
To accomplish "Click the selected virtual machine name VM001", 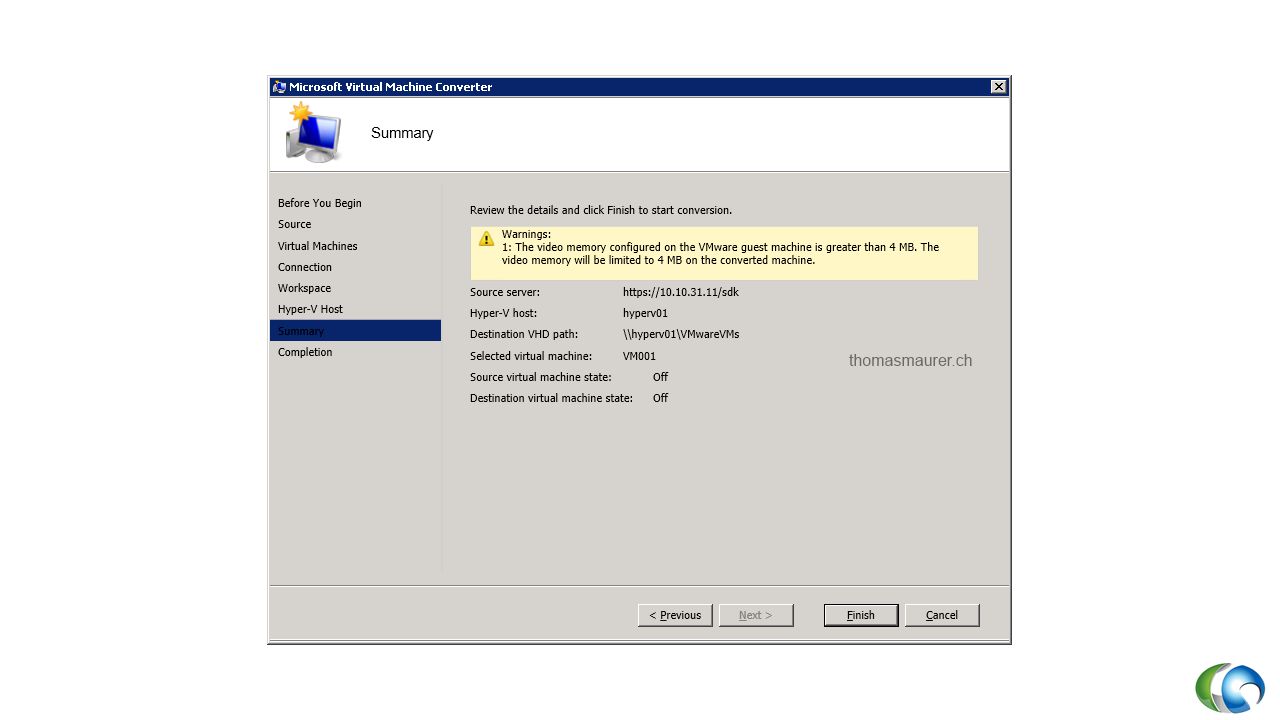I will coord(639,356).
